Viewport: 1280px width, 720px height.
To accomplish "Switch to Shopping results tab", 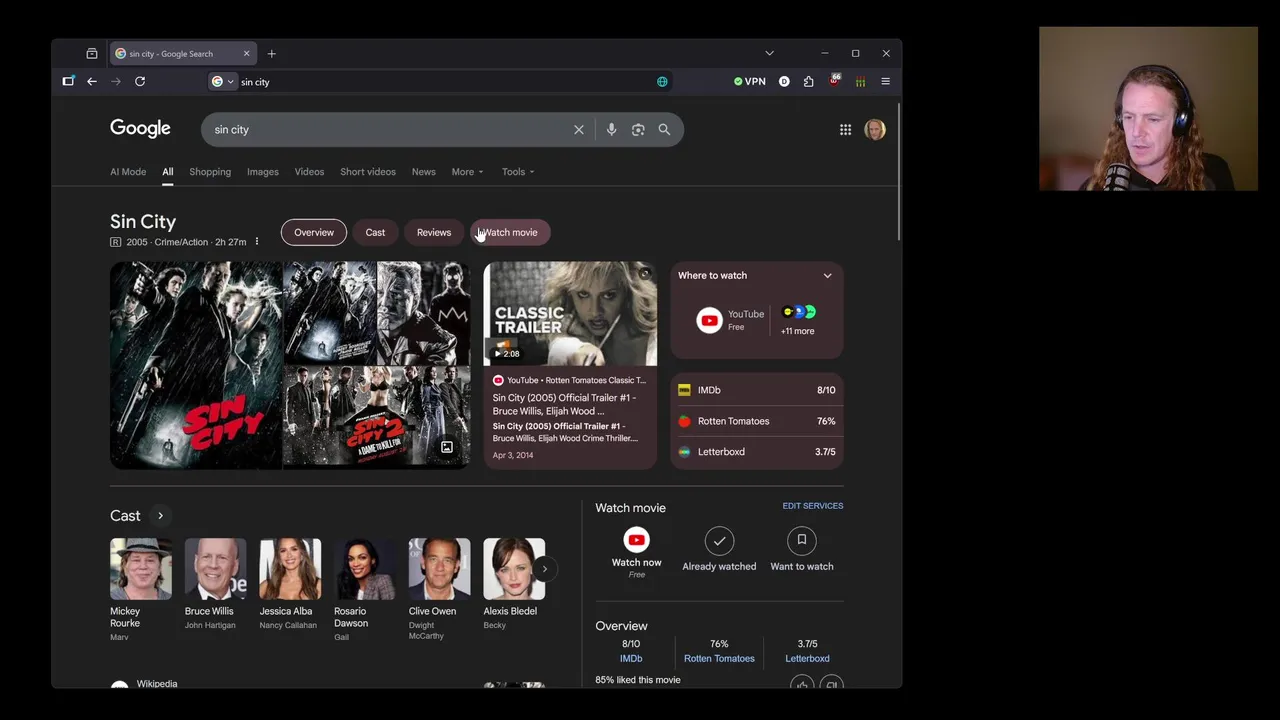I will tap(210, 172).
